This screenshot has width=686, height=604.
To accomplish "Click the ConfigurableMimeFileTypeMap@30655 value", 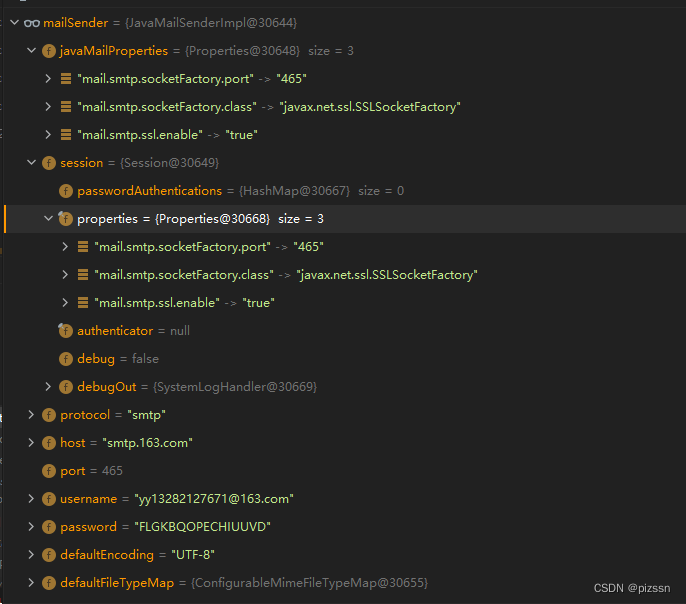I will [x=309, y=583].
